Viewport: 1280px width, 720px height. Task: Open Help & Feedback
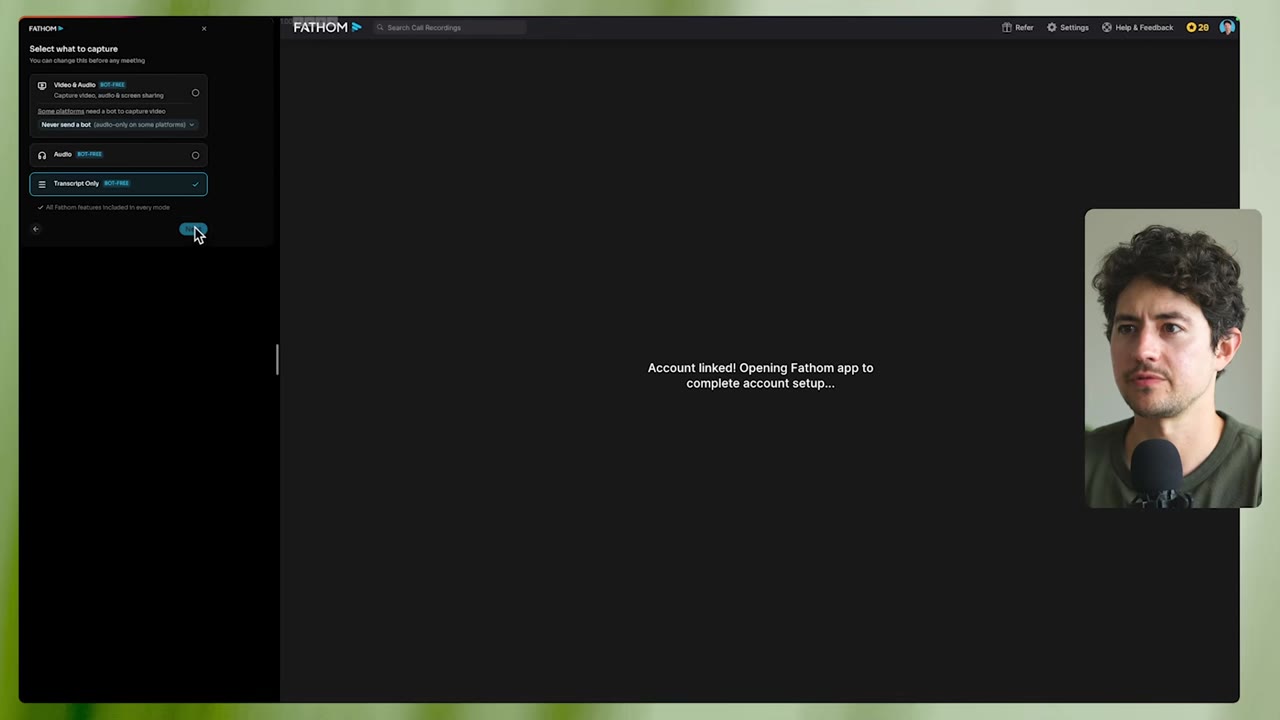[x=1138, y=27]
